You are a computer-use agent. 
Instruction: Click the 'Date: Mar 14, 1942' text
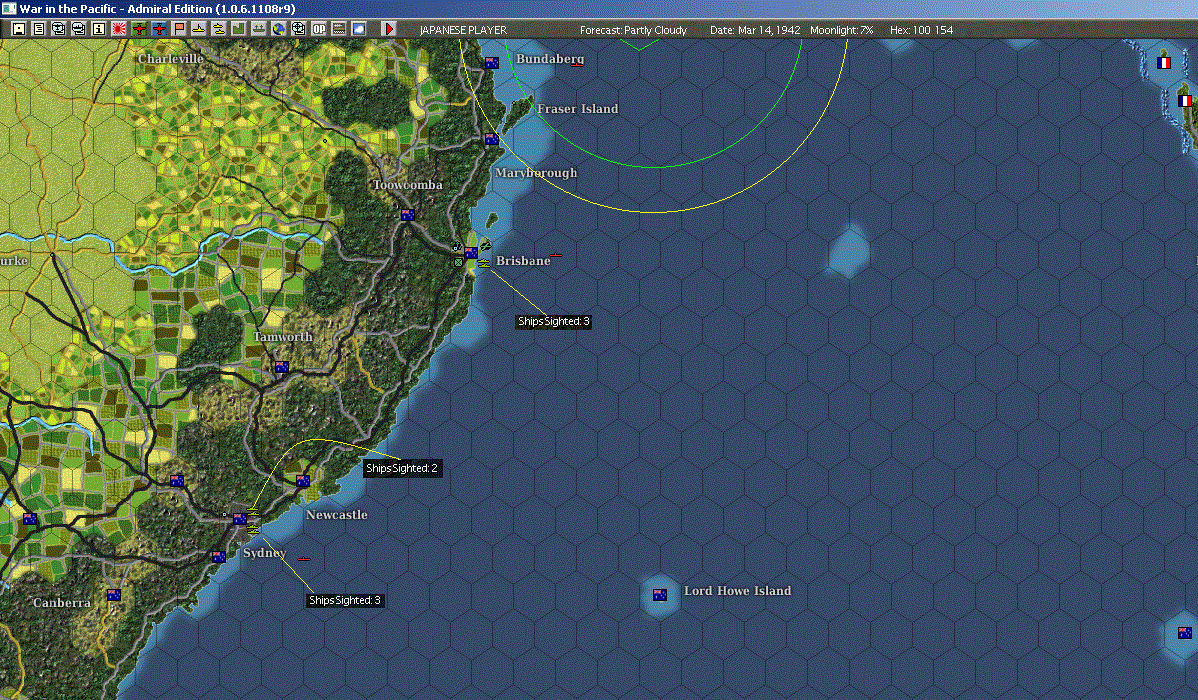point(755,30)
